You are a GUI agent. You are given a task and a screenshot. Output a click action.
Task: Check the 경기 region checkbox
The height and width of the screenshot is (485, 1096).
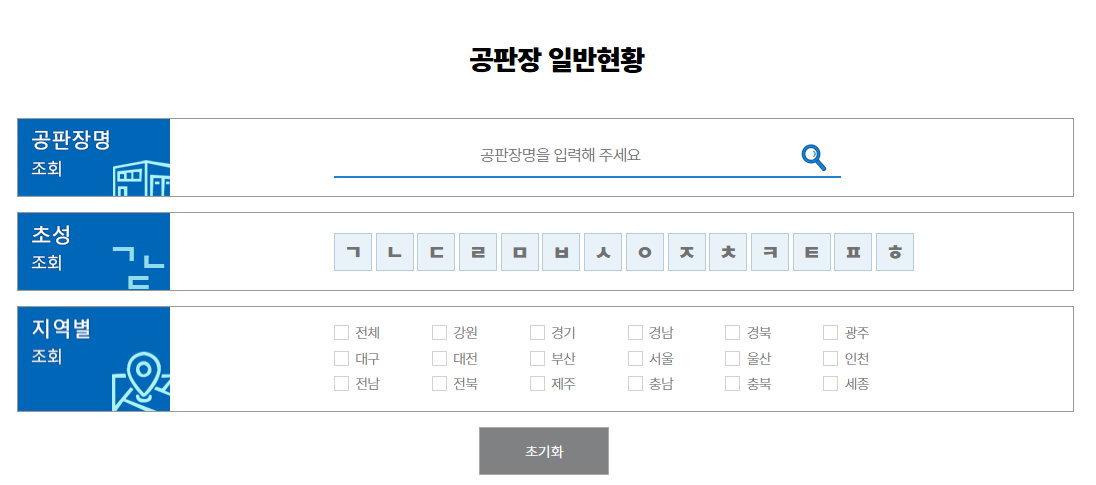pos(537,333)
